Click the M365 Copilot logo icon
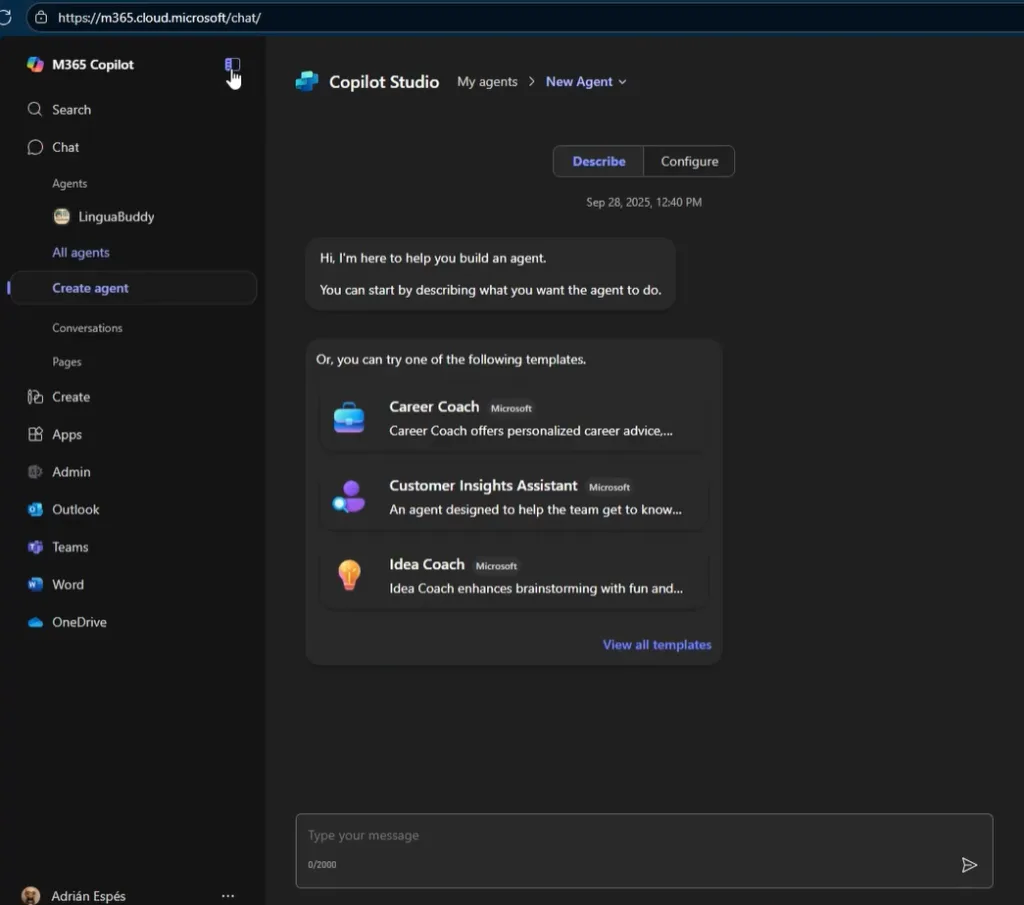Screen dimensions: 1024x905 coord(35,64)
